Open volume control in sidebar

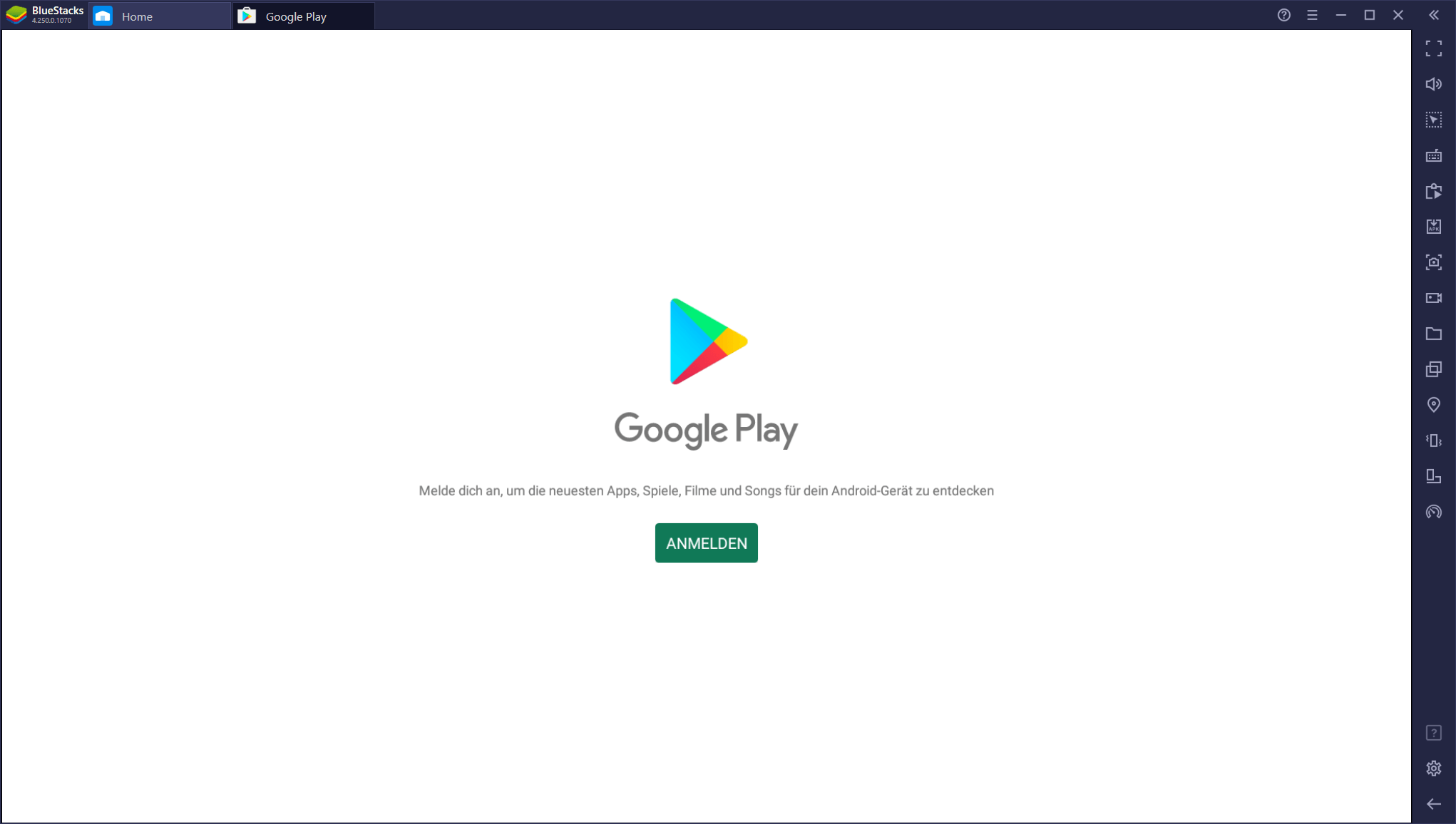[1433, 84]
